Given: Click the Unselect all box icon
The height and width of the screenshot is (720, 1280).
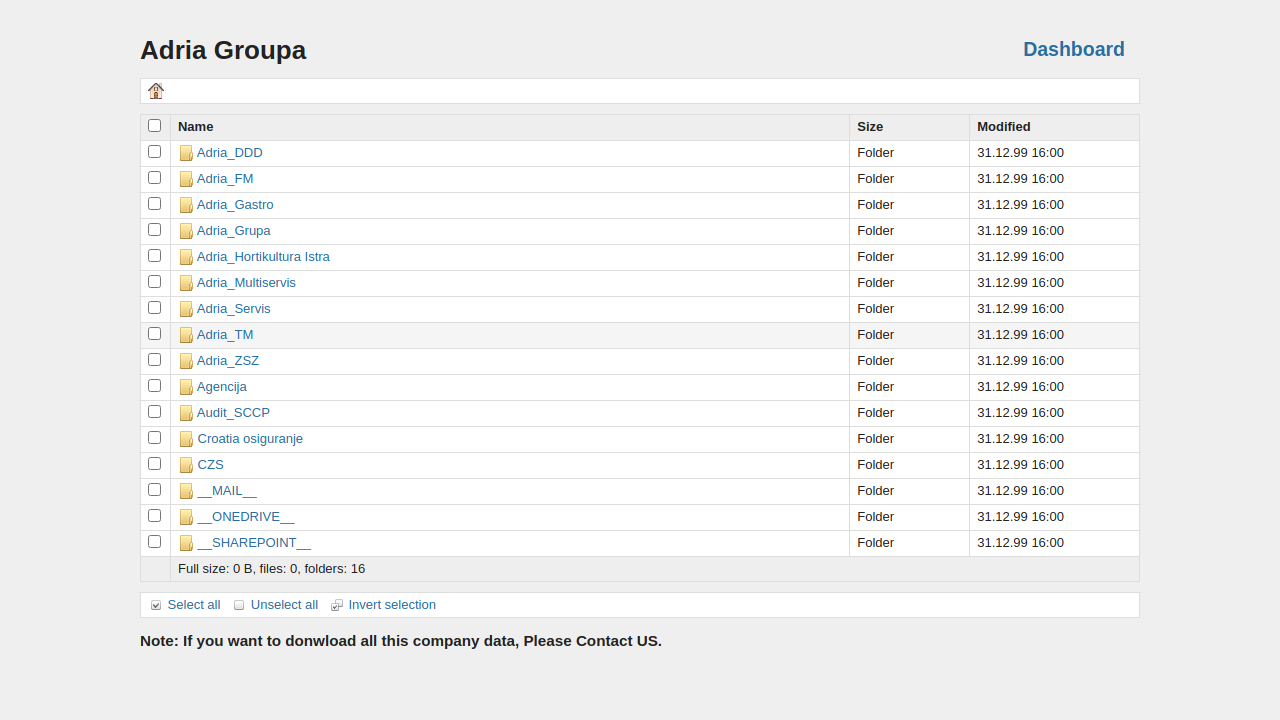Looking at the screenshot, I should [239, 605].
